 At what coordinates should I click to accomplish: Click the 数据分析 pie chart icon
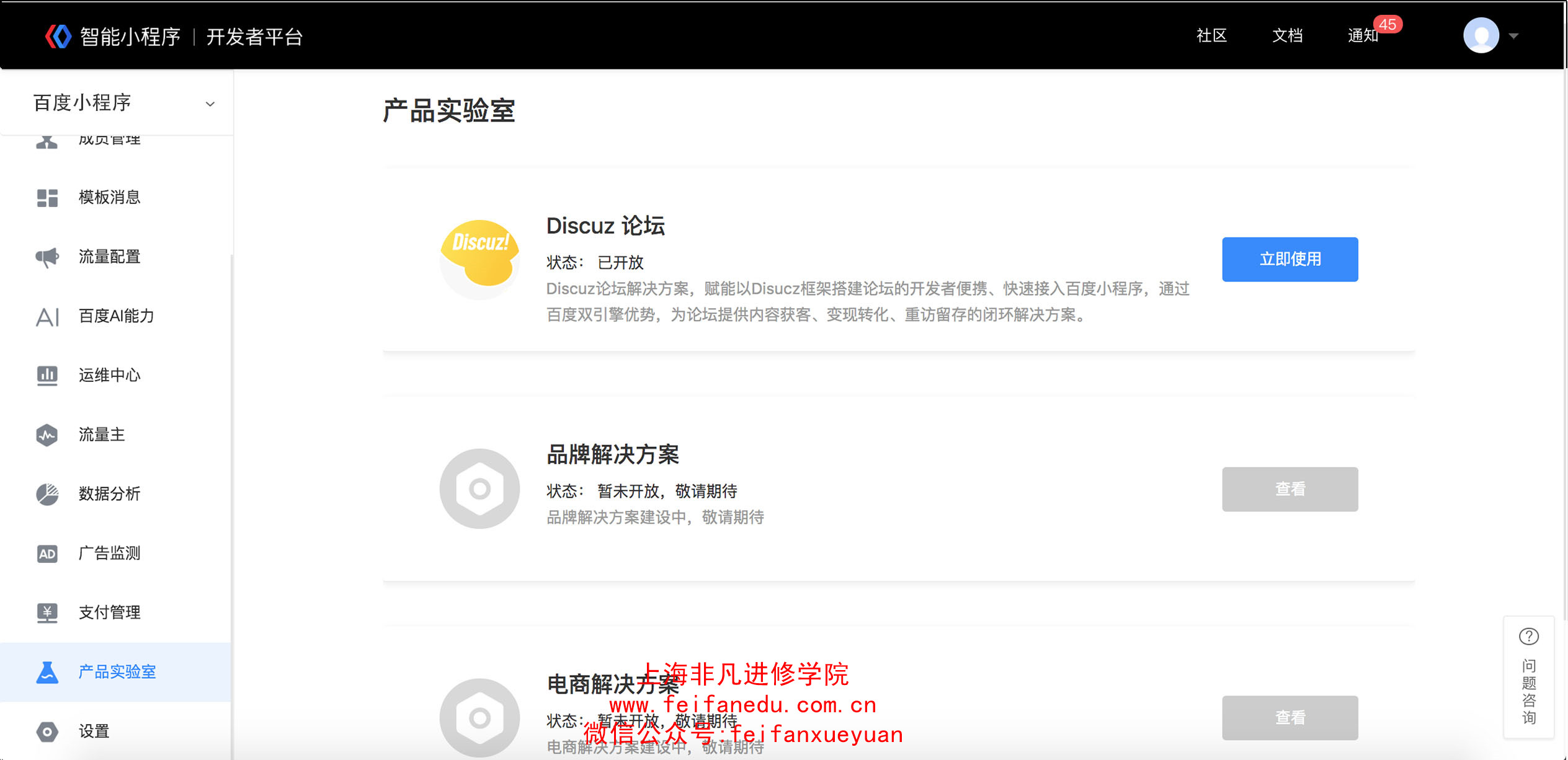[x=47, y=494]
